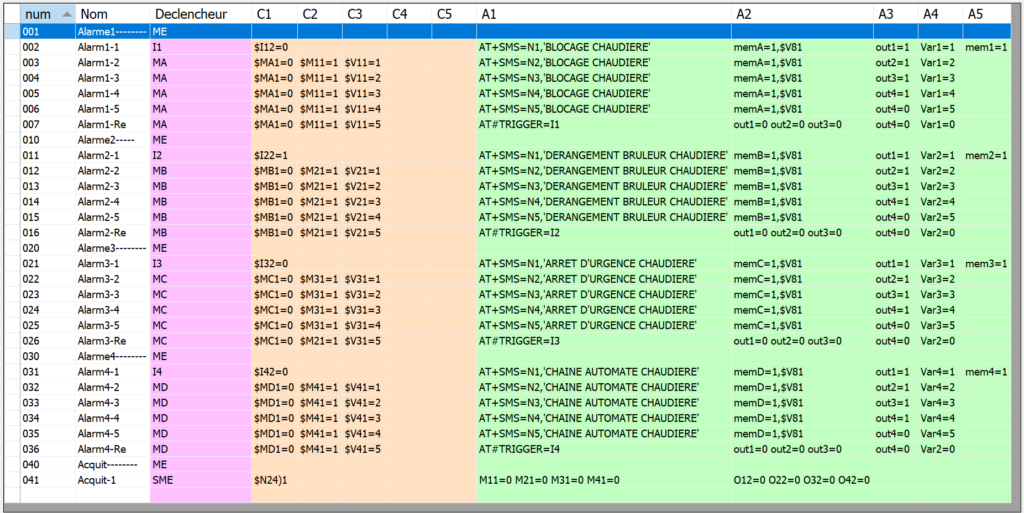Select the A1 column header

tap(489, 14)
